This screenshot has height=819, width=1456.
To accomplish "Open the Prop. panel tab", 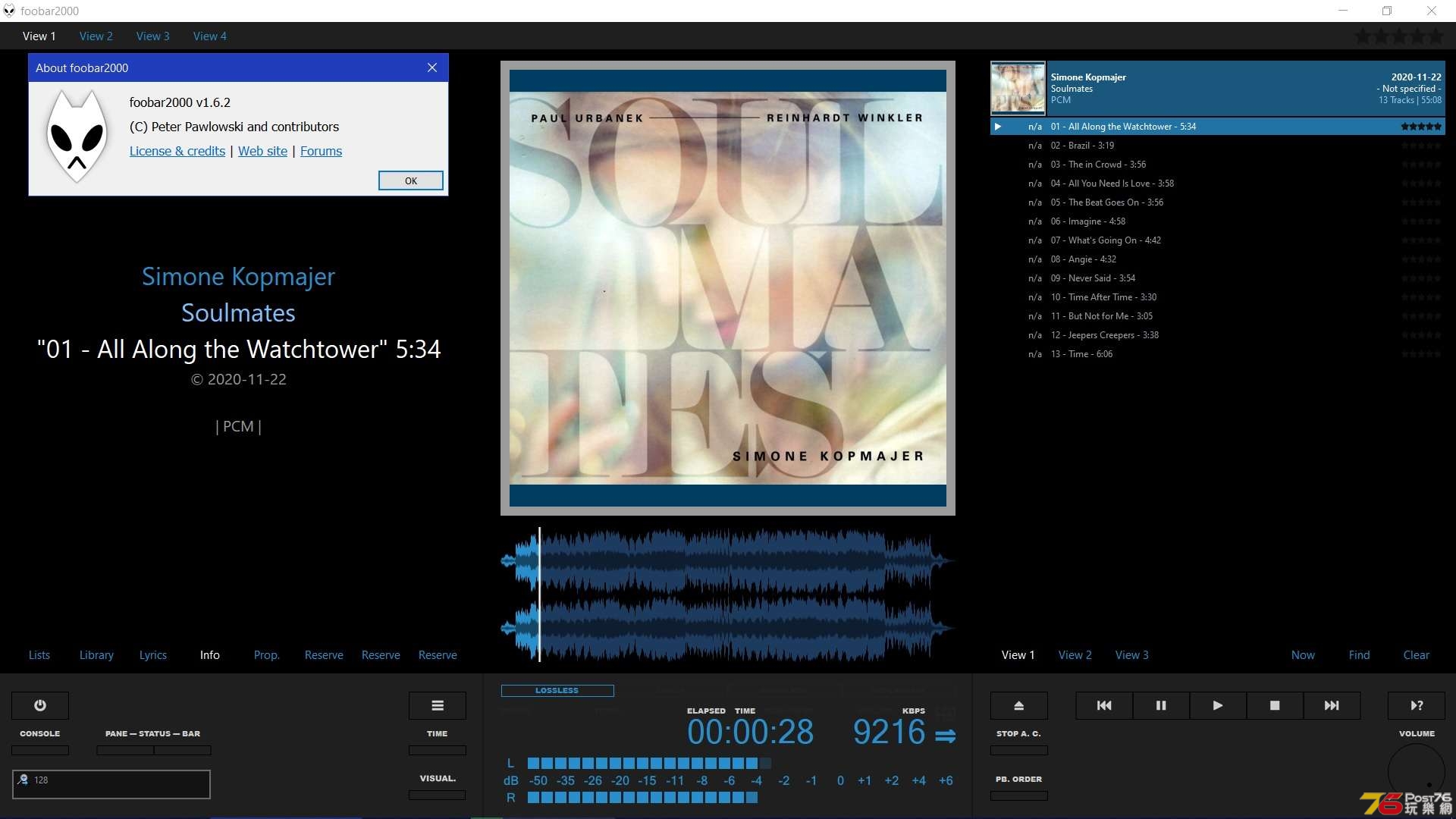I will point(267,655).
